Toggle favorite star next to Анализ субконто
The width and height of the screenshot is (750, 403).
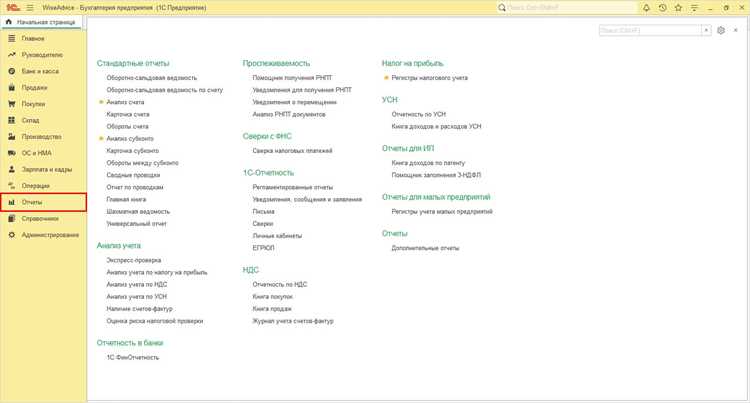coord(101,139)
